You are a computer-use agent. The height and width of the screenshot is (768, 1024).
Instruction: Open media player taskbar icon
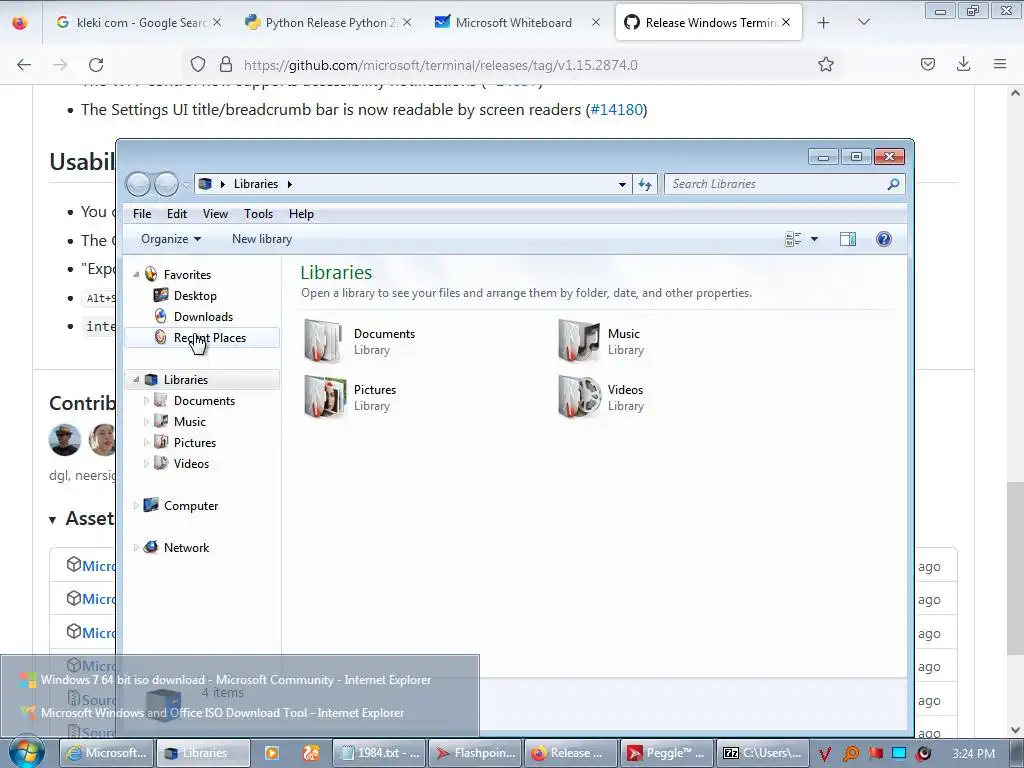coord(272,753)
